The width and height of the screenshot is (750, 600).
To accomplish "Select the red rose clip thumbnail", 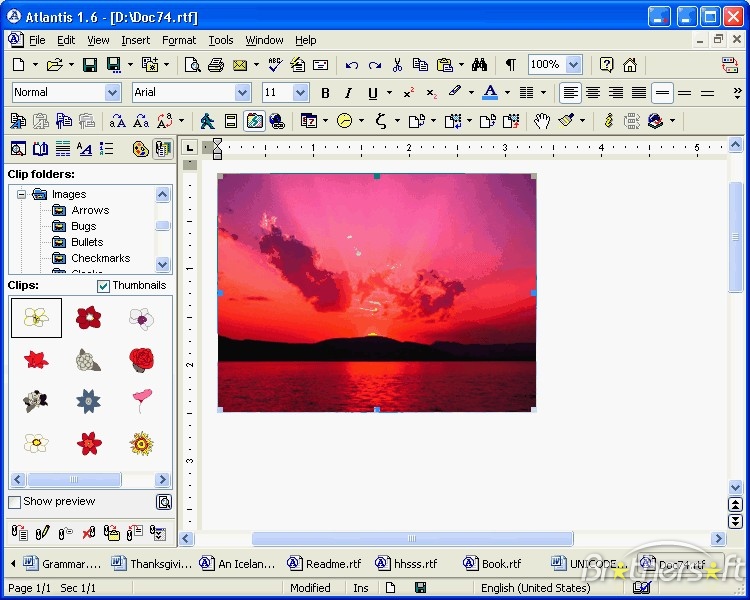I will point(142,358).
